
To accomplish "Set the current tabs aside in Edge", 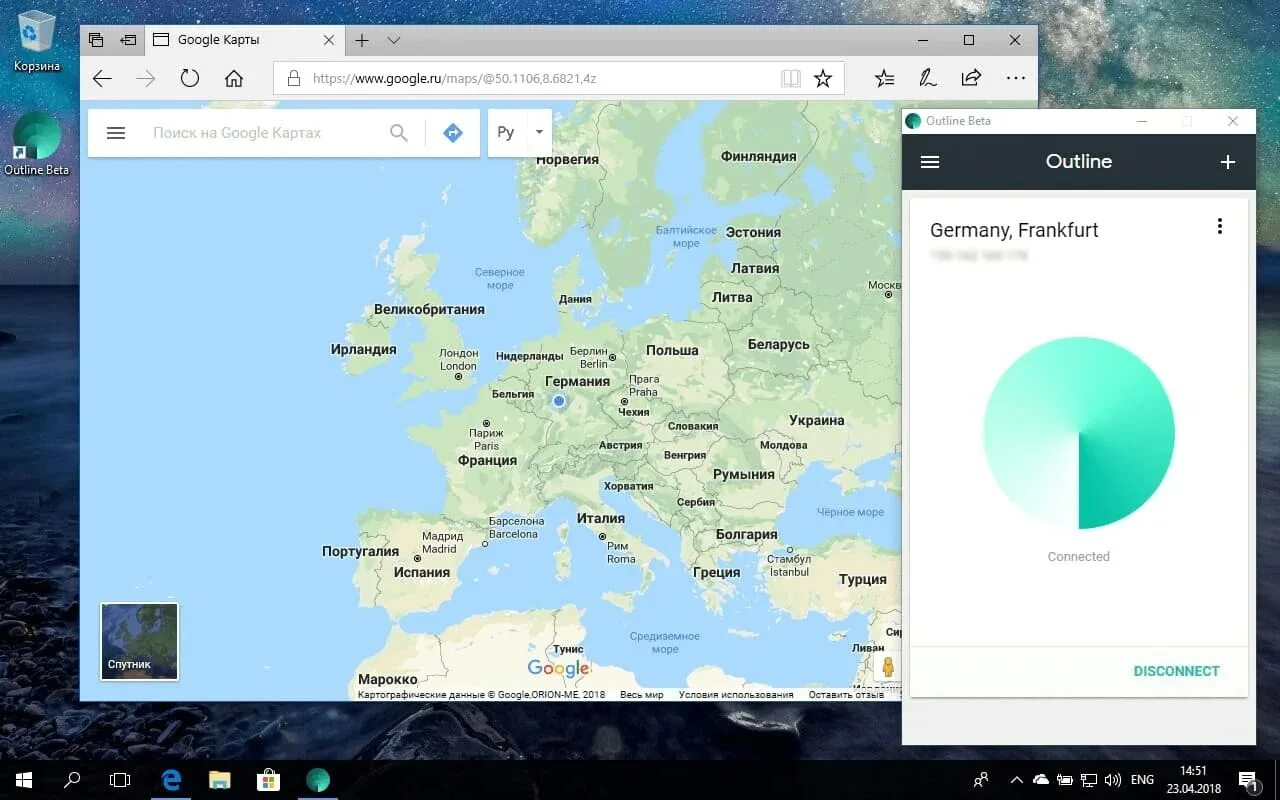I will click(128, 40).
